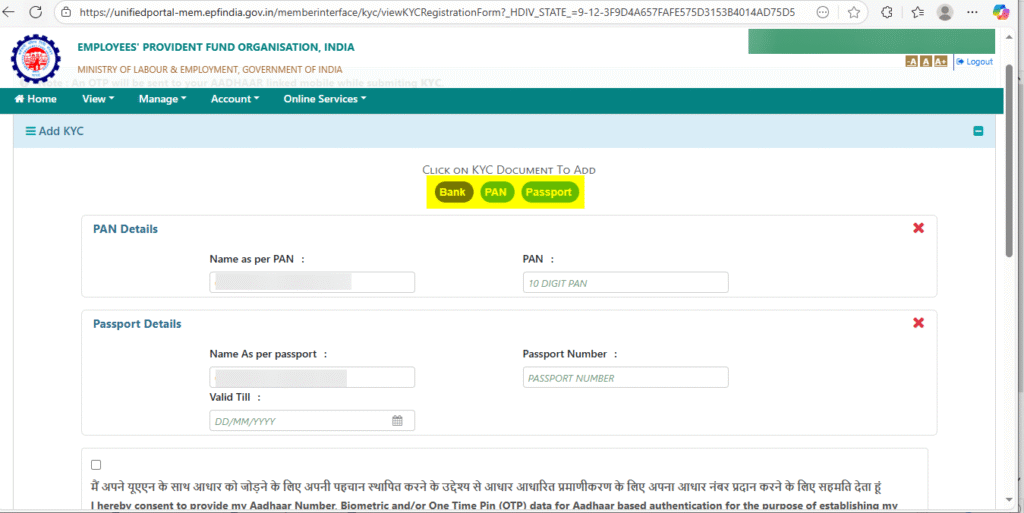This screenshot has height=513, width=1024.
Task: Log out via Logout link
Action: click(x=974, y=61)
